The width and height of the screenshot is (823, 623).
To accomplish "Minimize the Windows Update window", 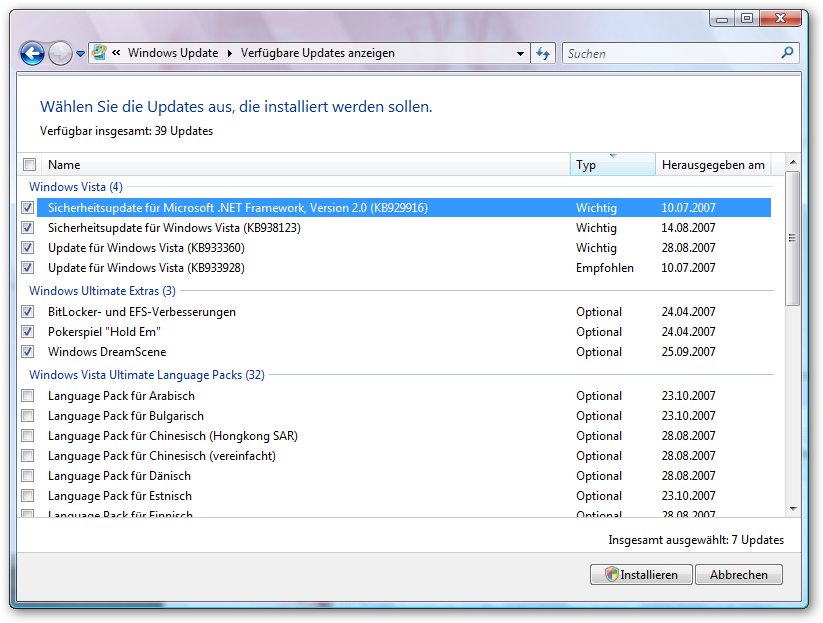I will coord(722,19).
